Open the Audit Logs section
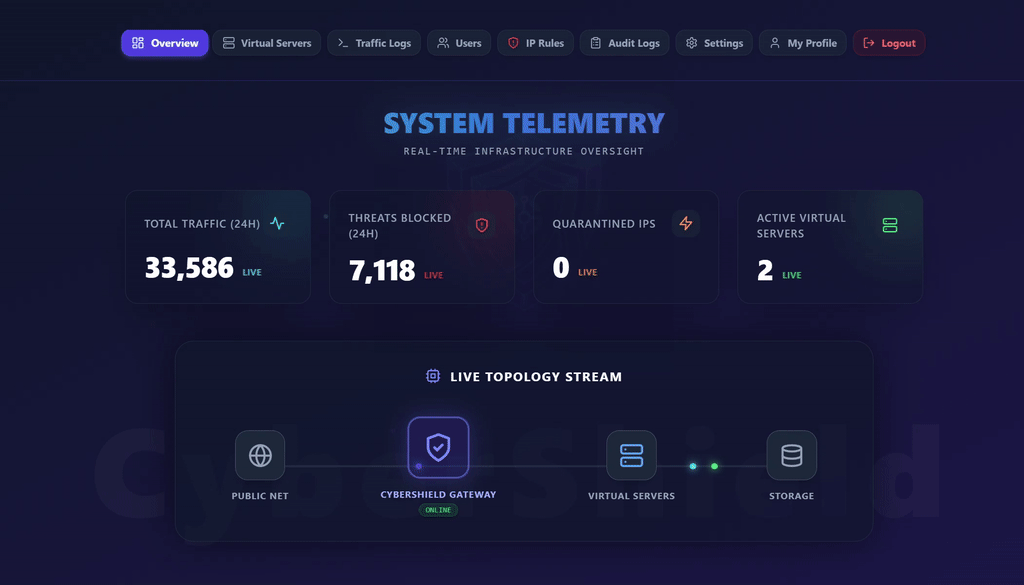Viewport: 1024px width, 585px height. [x=624, y=43]
